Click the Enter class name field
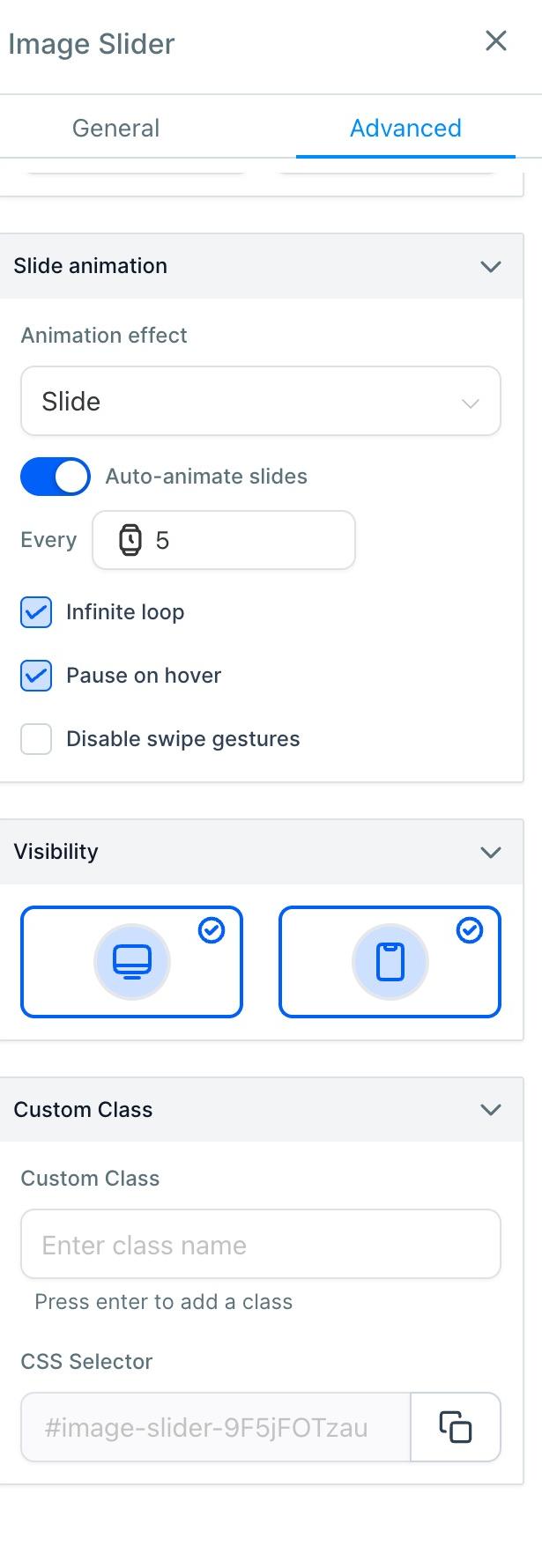Screen dimensions: 542x1568 pos(261,1245)
